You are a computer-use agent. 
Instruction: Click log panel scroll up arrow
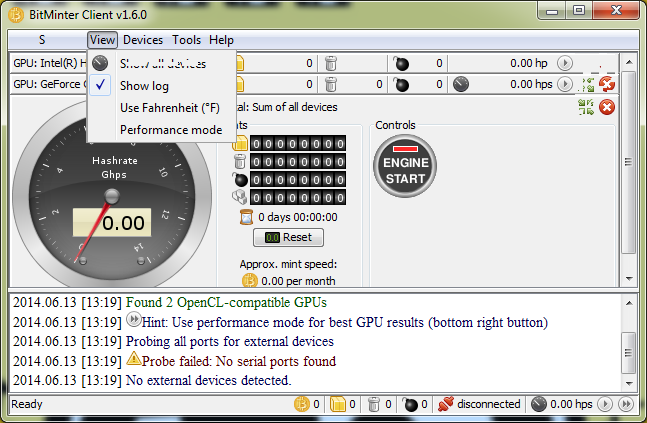(629, 303)
